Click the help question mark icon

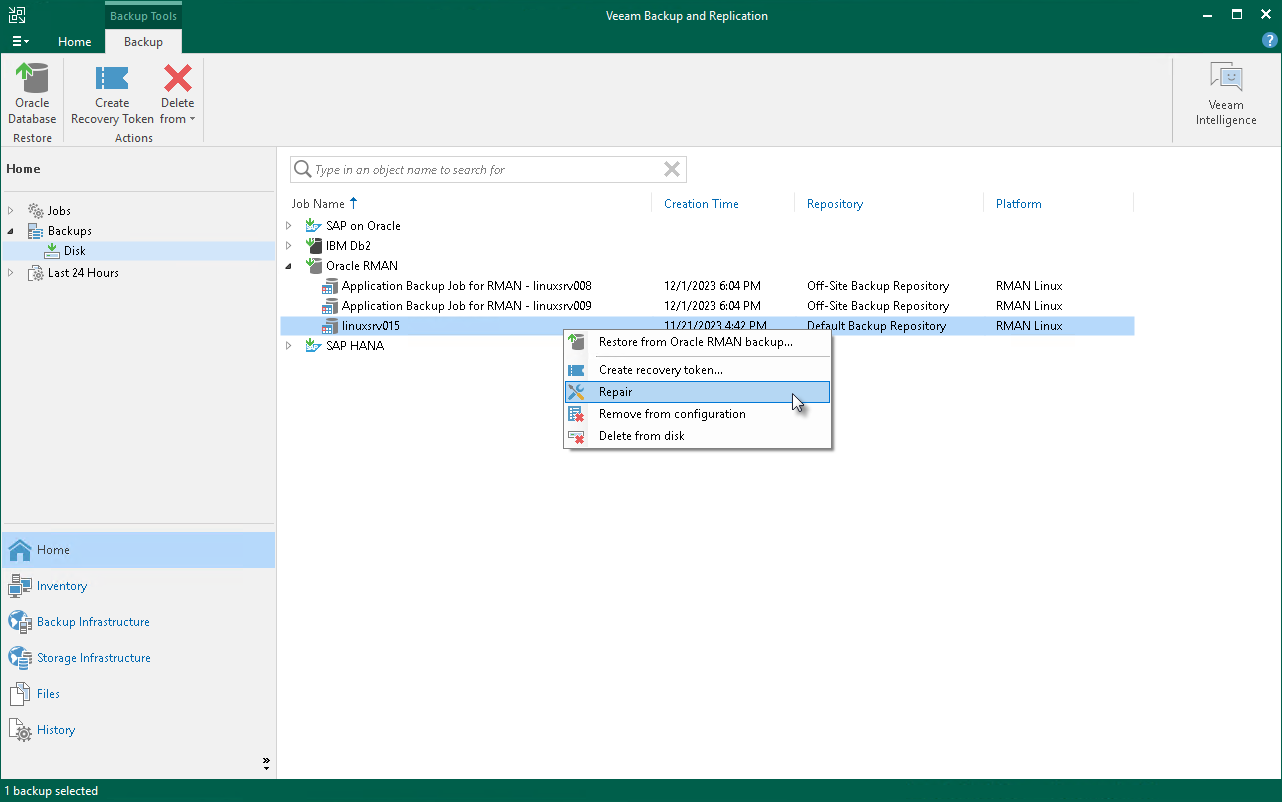[x=1270, y=41]
